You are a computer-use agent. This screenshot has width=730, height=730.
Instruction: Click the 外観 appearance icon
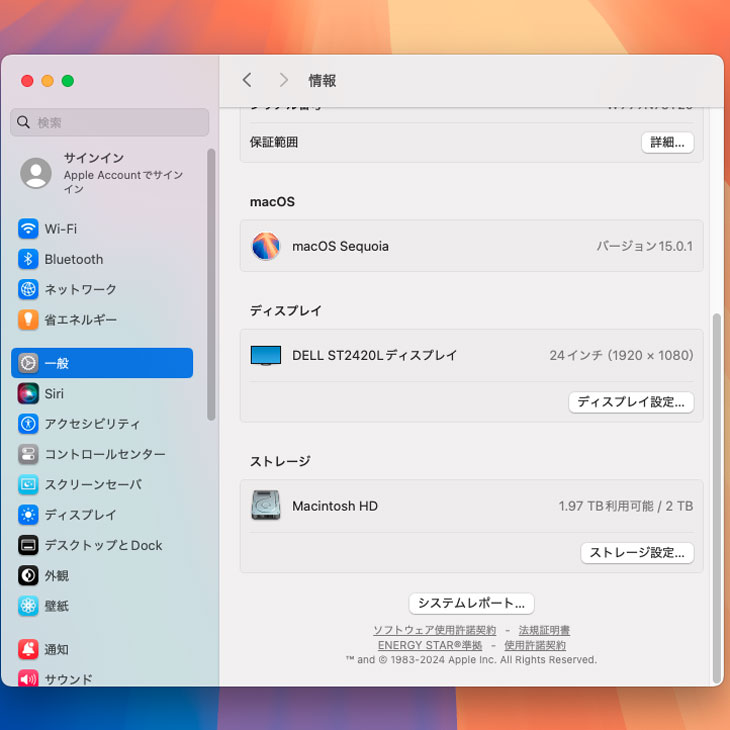click(x=28, y=575)
